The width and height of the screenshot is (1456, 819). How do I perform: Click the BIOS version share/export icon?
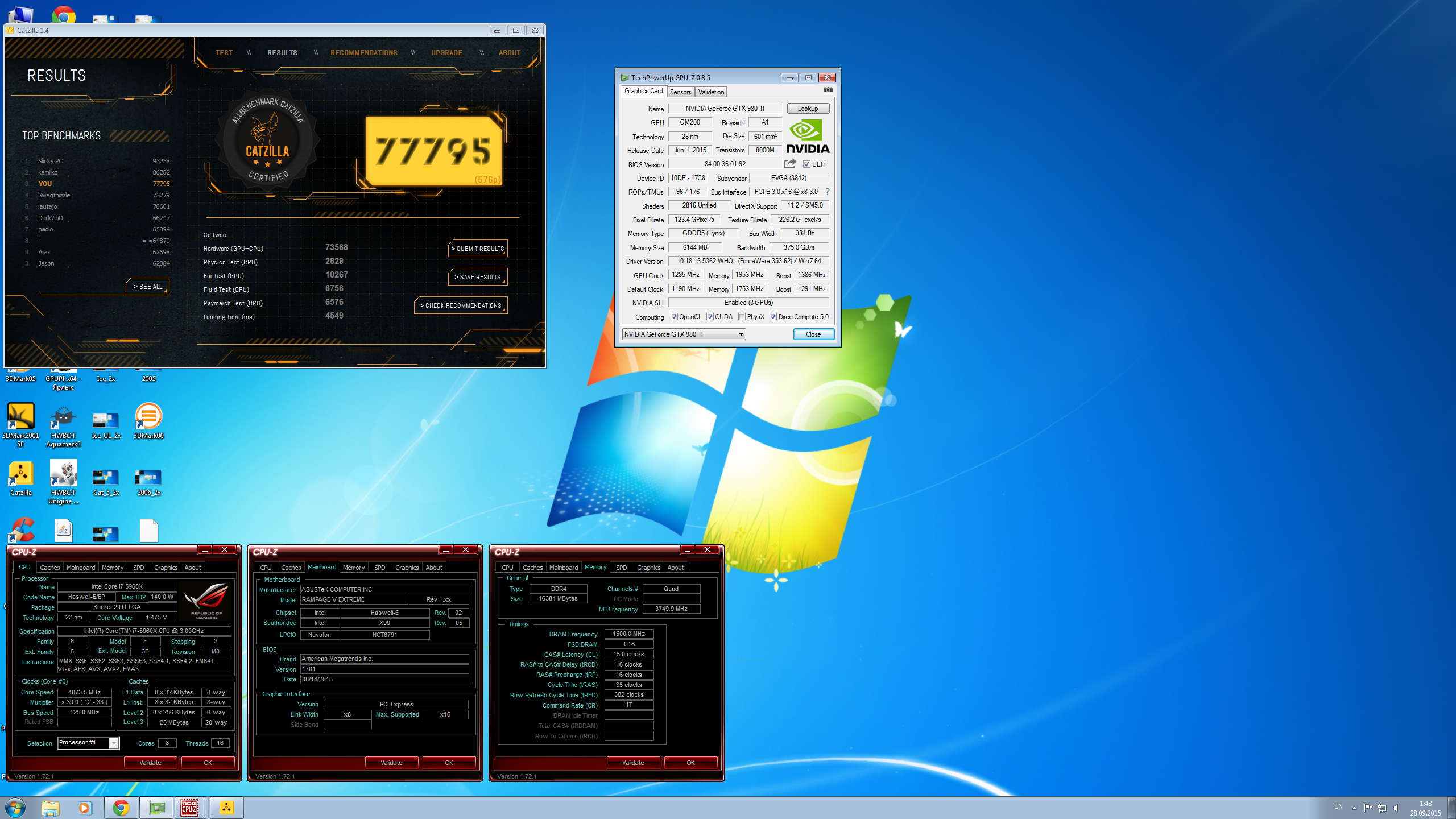790,164
